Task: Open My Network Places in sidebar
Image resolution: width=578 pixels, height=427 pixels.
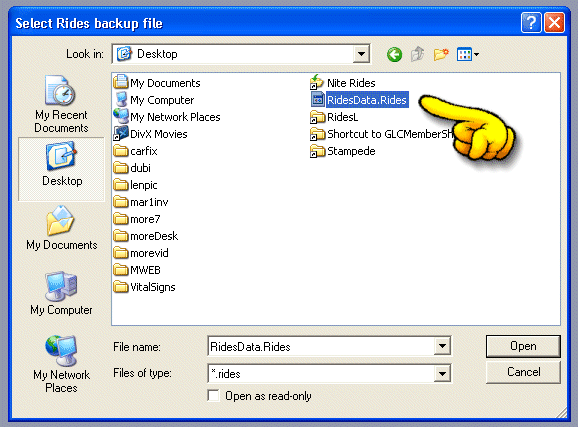Action: tap(61, 364)
